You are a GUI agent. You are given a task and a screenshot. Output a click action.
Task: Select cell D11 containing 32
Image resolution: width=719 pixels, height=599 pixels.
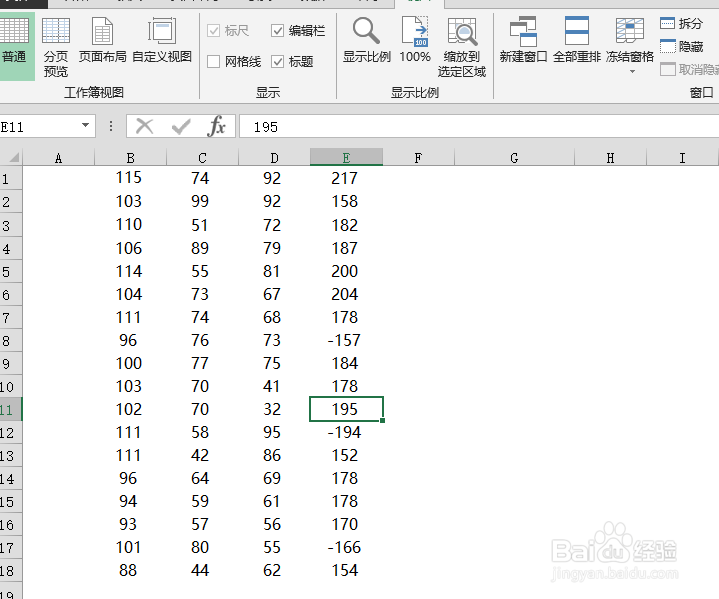click(274, 409)
